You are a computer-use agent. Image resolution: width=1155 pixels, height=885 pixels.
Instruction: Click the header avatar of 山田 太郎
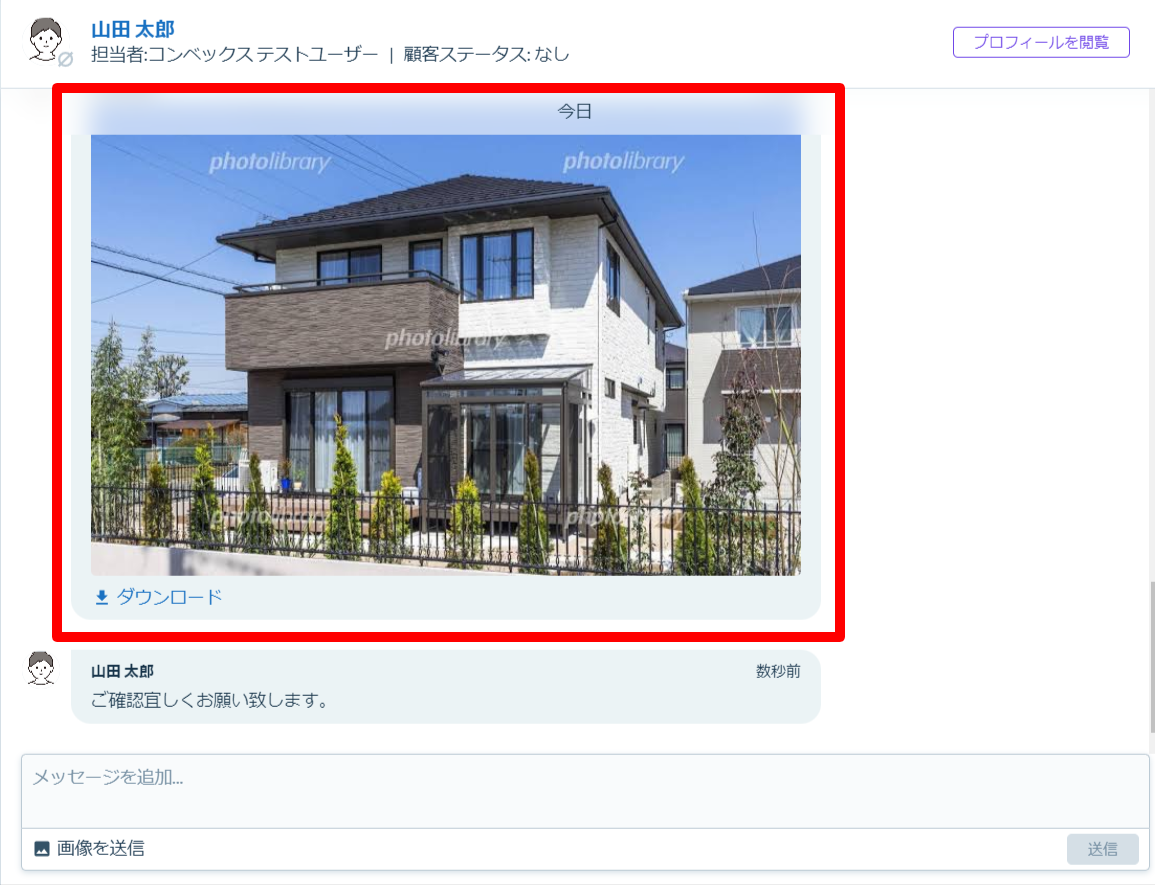(x=46, y=39)
